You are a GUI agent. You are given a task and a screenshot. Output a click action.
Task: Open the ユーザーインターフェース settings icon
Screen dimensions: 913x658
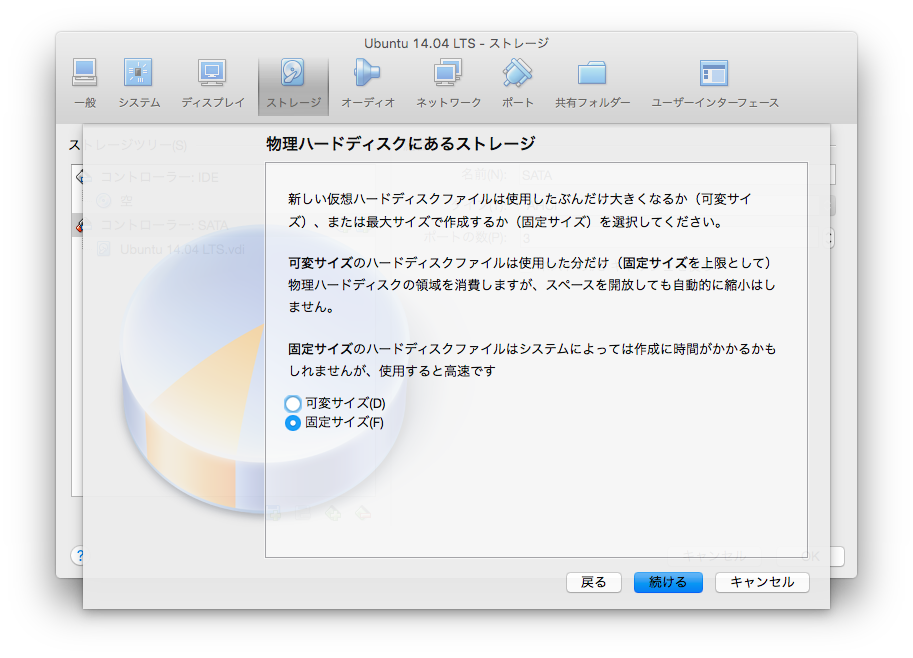[714, 83]
